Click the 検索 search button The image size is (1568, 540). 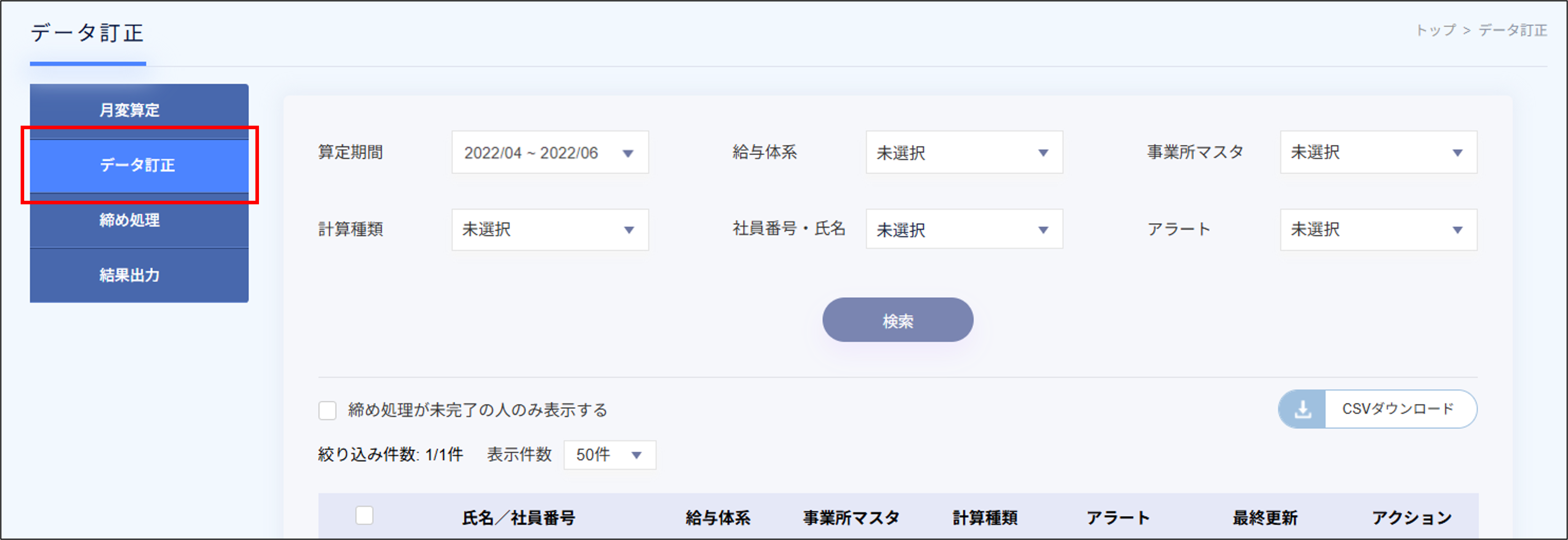pyautogui.click(x=897, y=320)
